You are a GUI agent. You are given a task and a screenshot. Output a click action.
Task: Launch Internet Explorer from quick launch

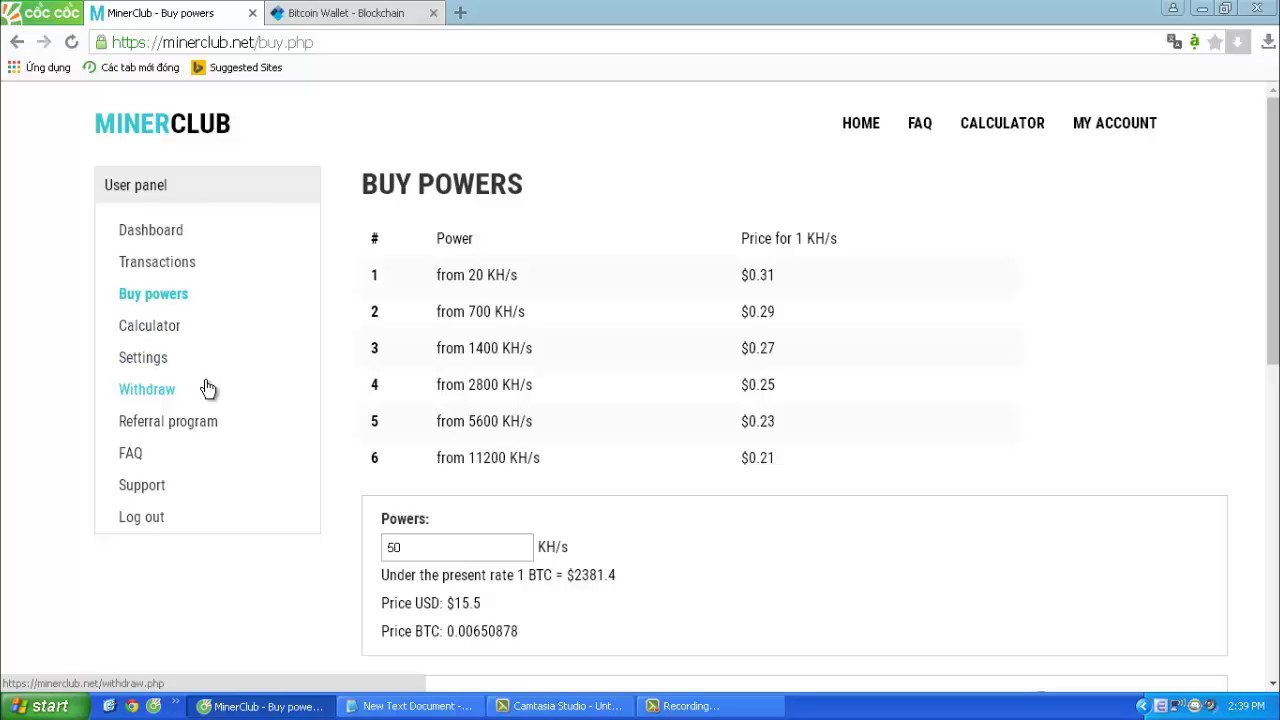point(109,706)
